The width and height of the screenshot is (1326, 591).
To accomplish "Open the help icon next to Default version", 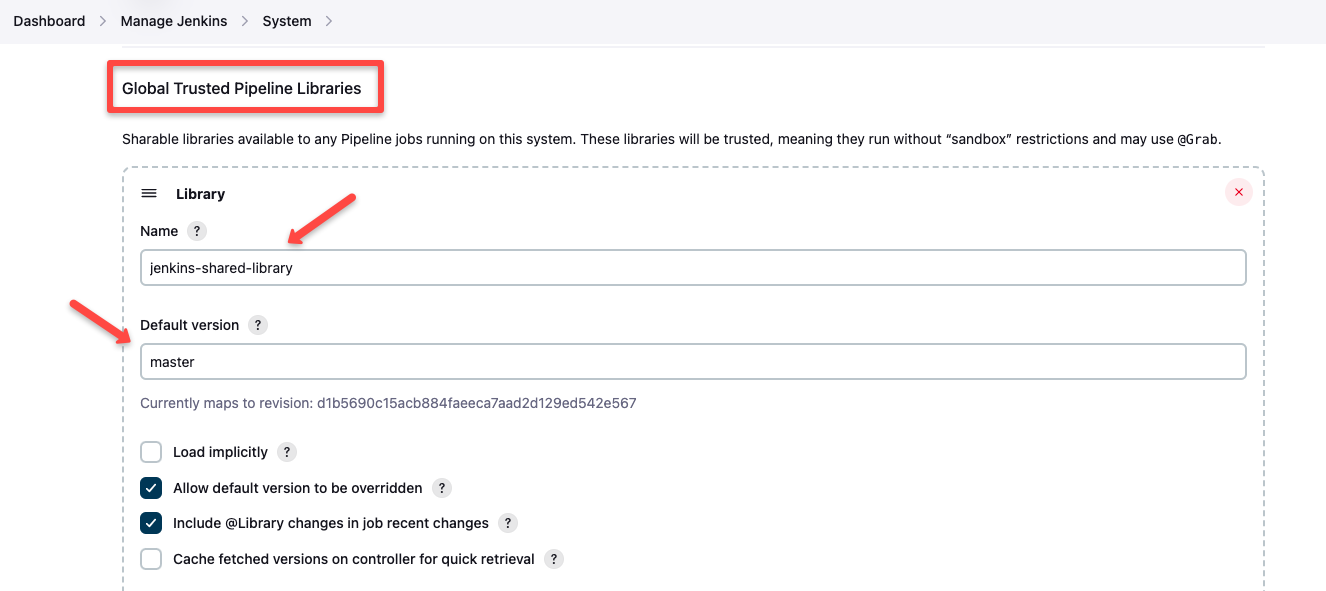I will tap(257, 325).
